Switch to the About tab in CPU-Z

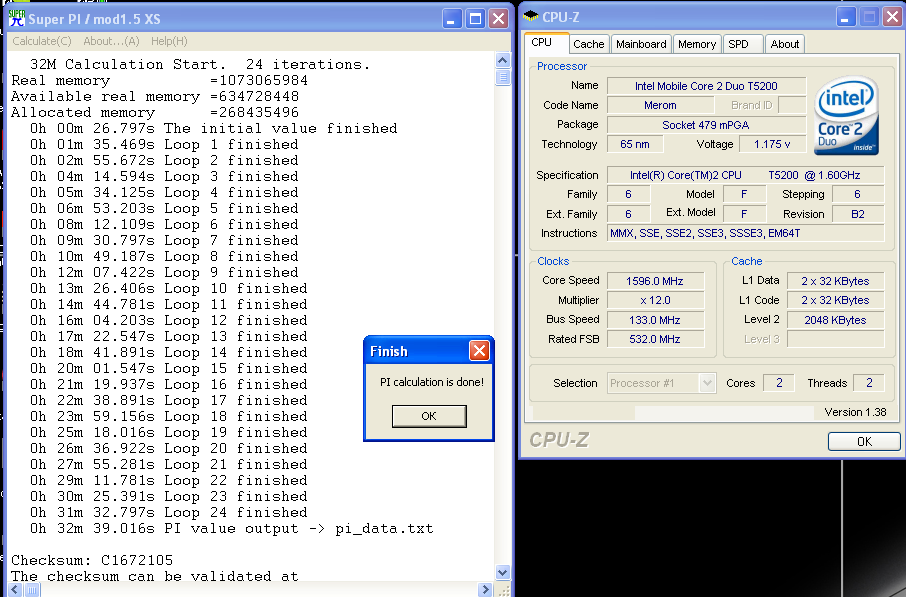785,44
